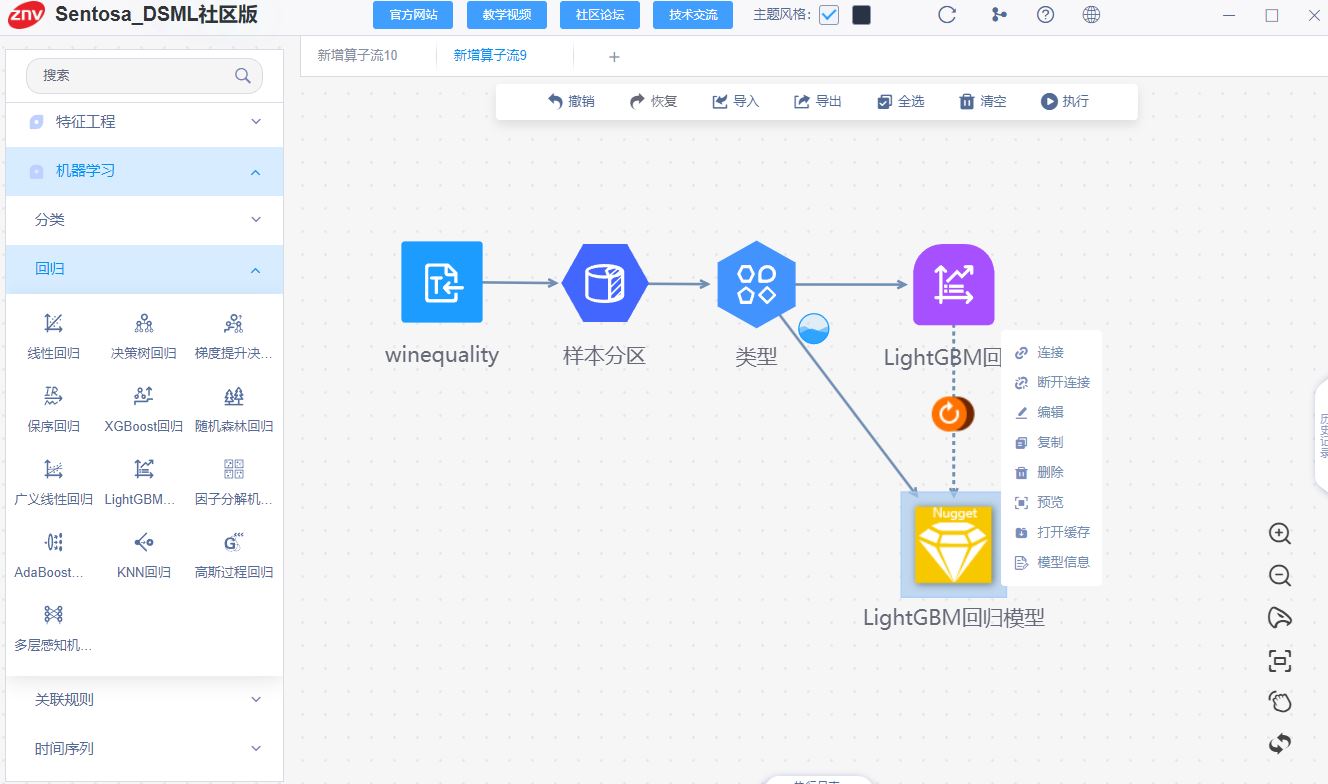Click 导出 in the canvas toolbar
The width and height of the screenshot is (1328, 784).
818,101
